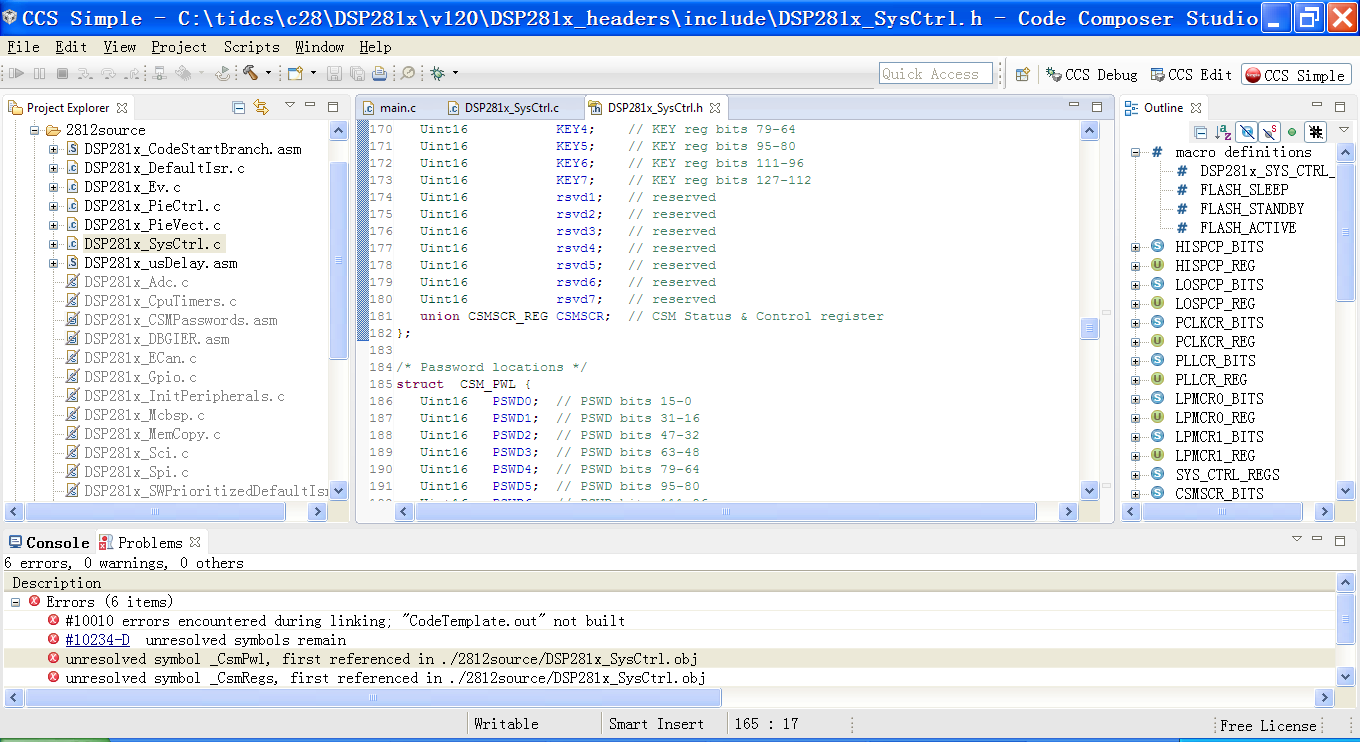Switch to CCS Debug perspective
This screenshot has width=1360, height=742.
point(1092,75)
